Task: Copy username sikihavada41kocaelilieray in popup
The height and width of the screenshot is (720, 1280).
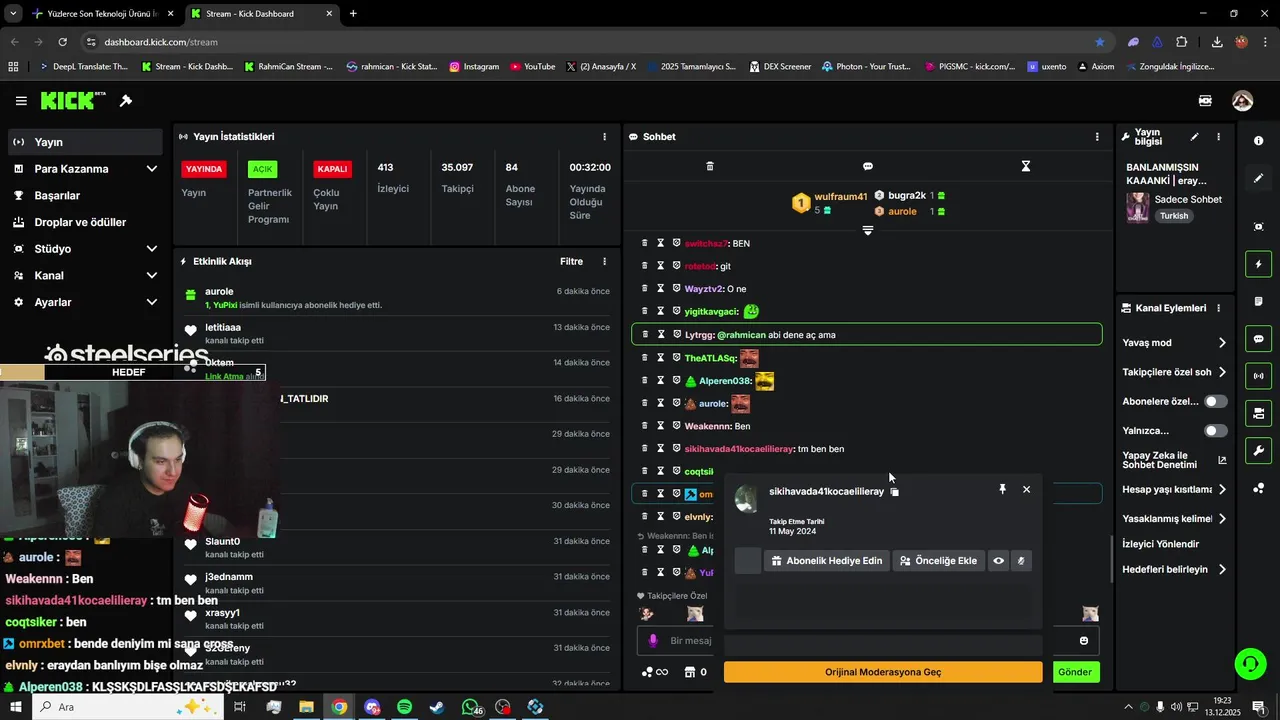Action: 895,492
